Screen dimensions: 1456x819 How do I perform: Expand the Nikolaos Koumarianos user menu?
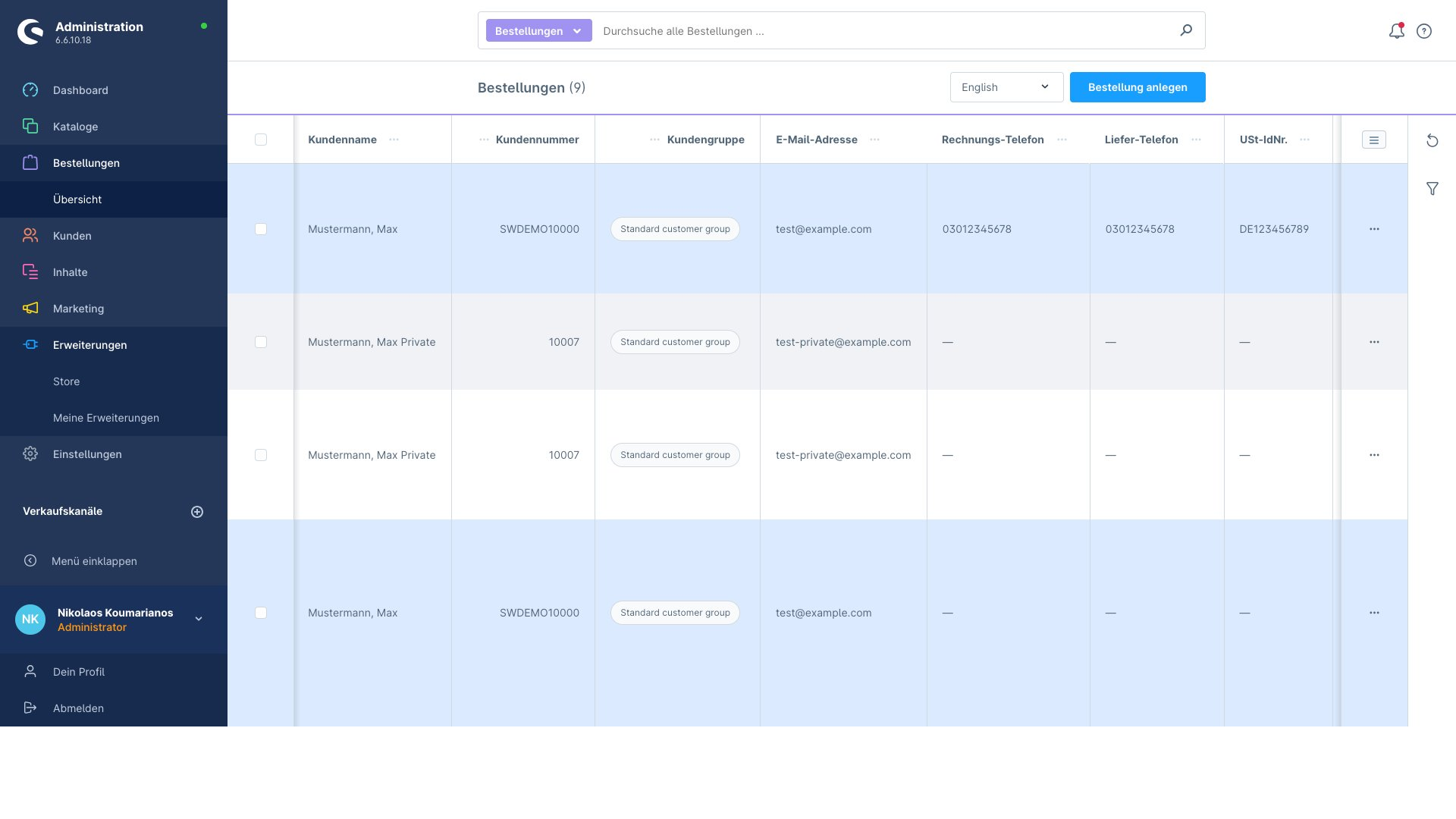click(x=199, y=619)
